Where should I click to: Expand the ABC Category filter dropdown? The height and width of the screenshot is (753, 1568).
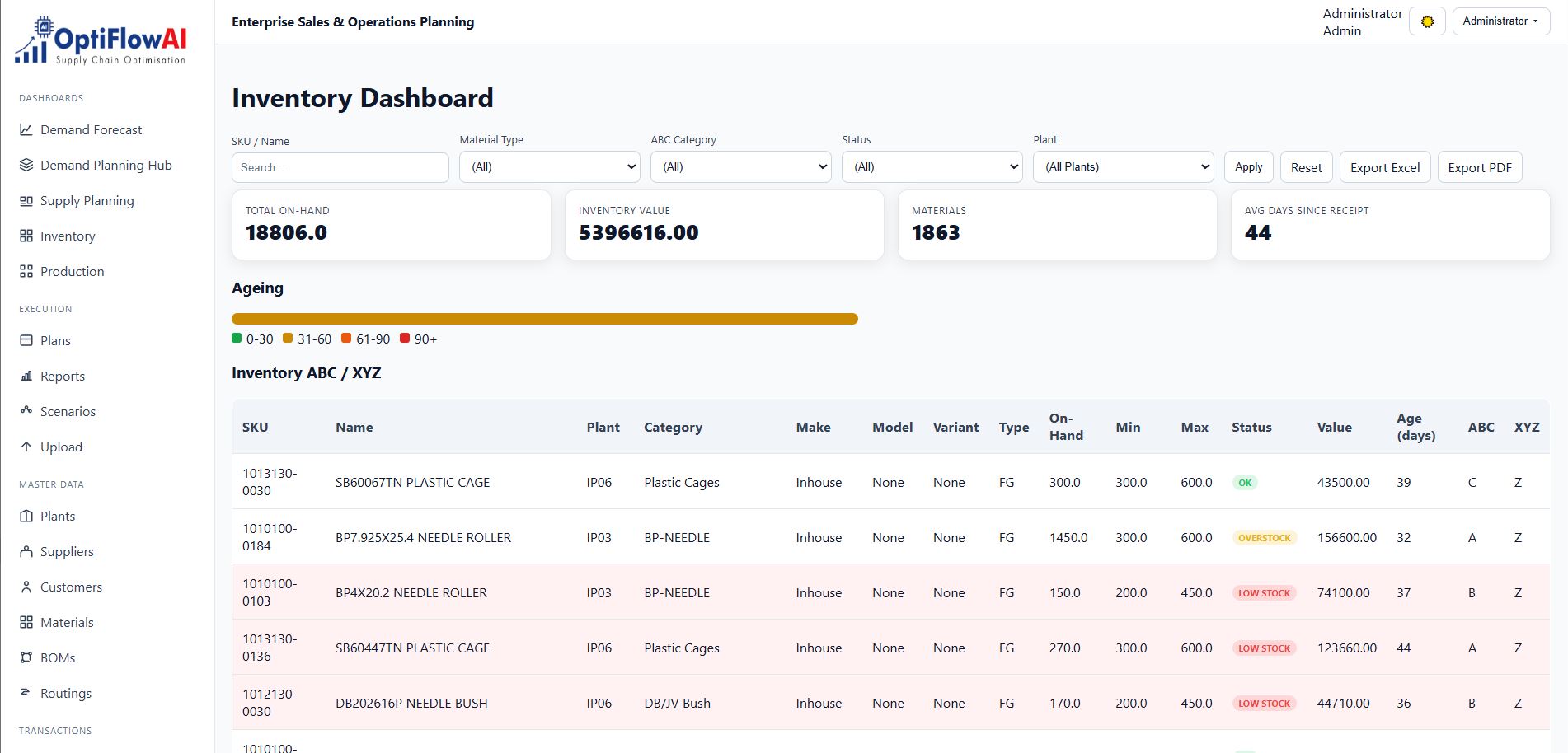pyautogui.click(x=741, y=167)
